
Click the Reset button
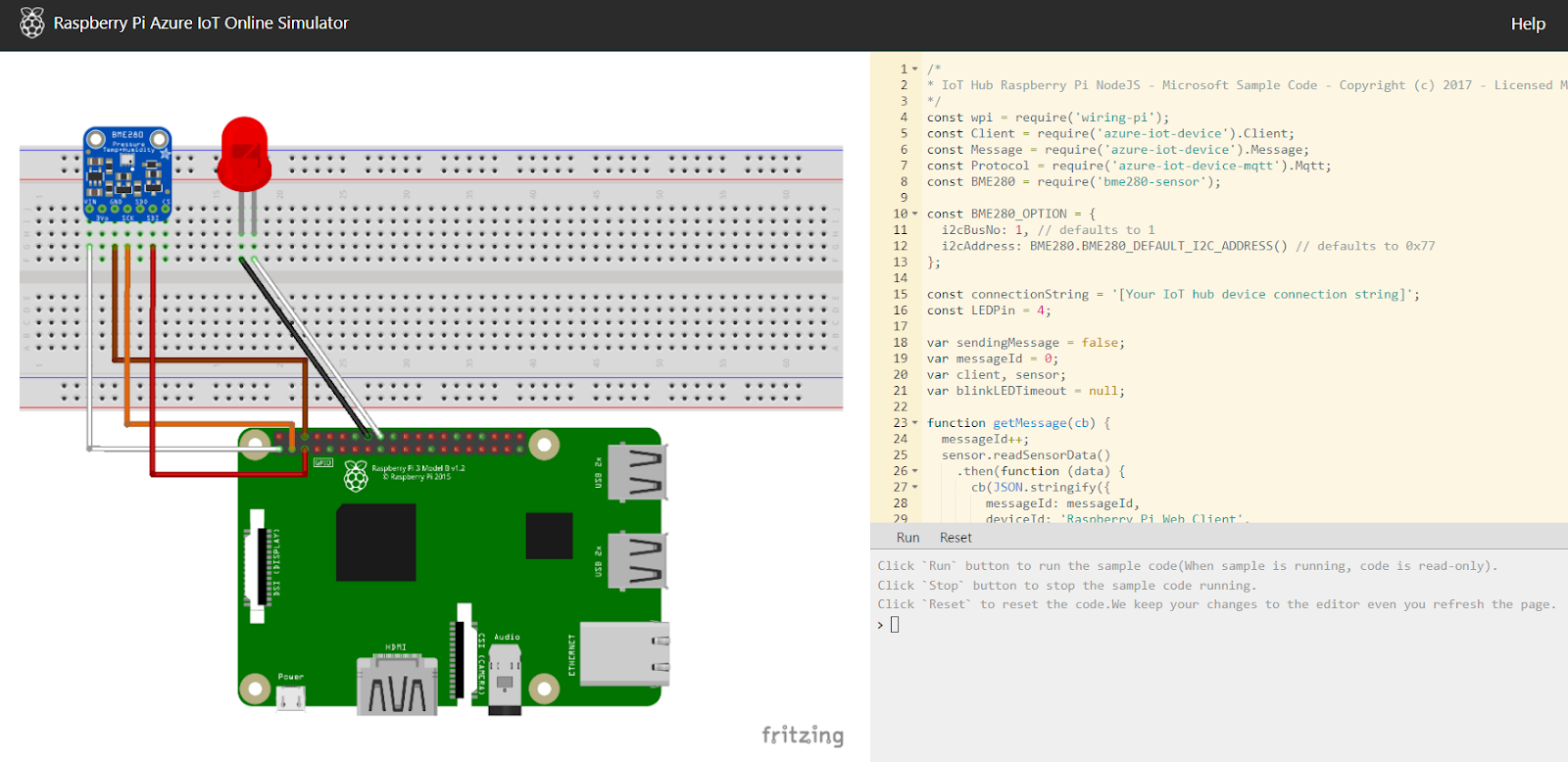click(955, 538)
